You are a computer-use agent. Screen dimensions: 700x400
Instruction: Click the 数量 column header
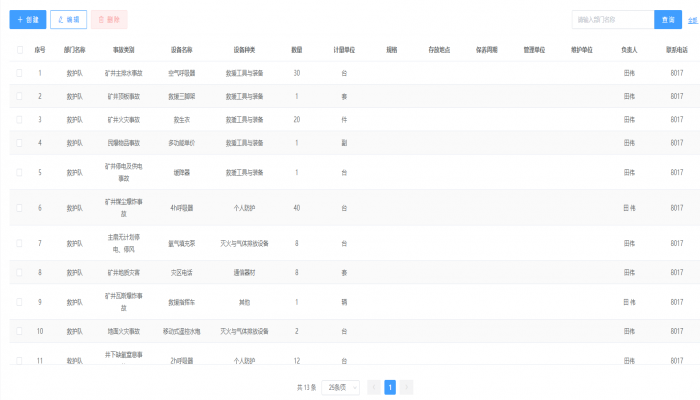(297, 49)
